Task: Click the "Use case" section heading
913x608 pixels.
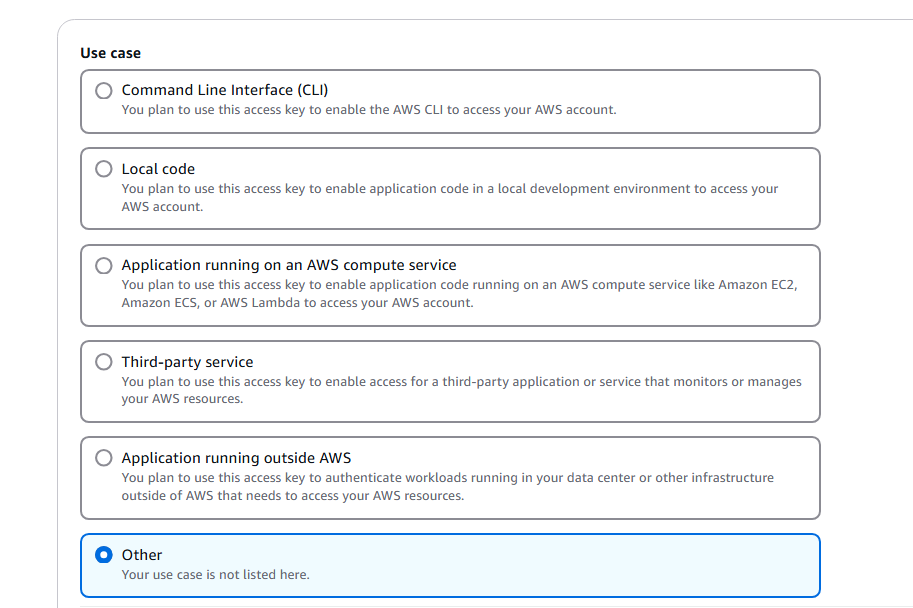Action: [110, 53]
